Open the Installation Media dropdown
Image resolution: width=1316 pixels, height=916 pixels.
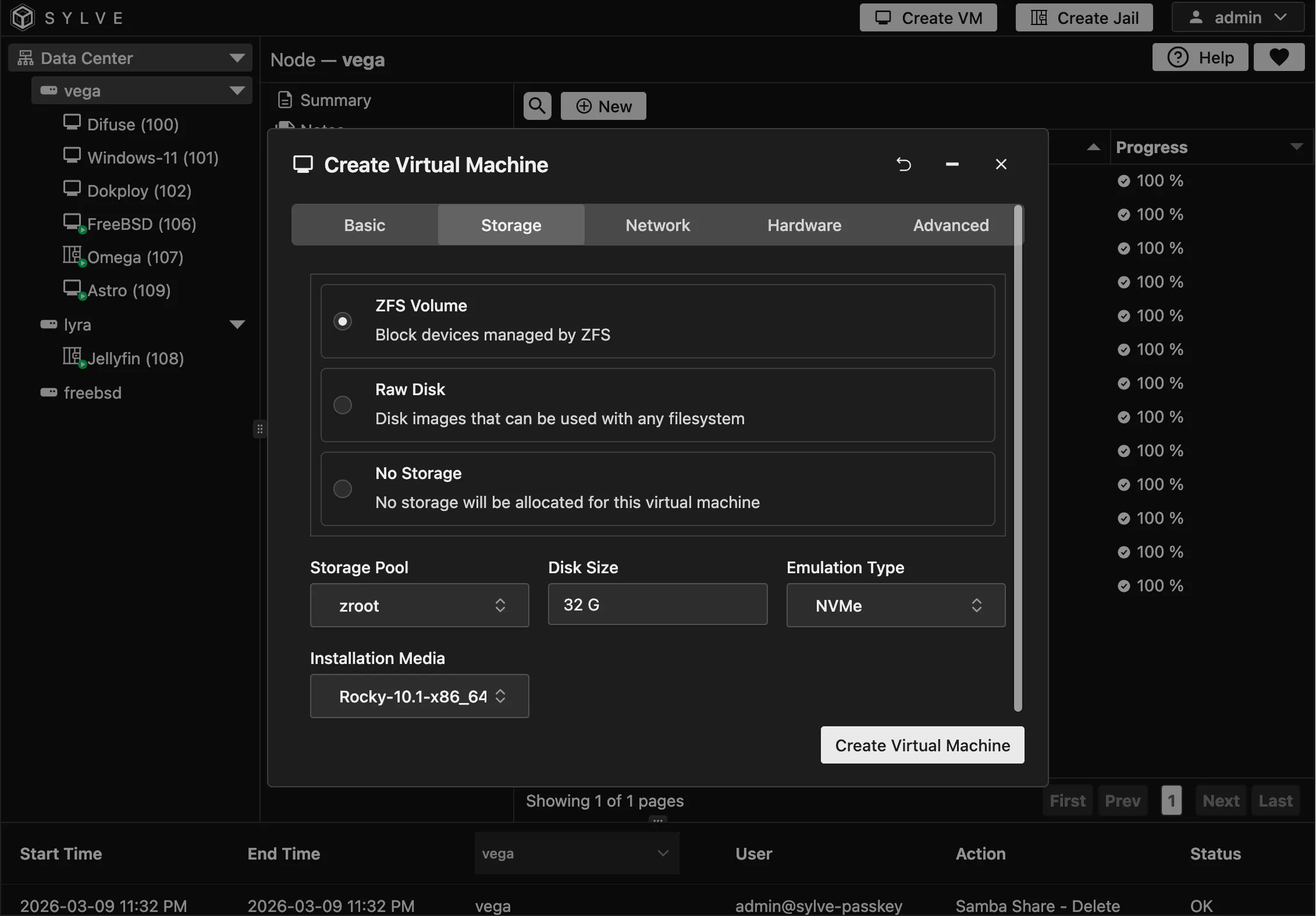tap(419, 696)
